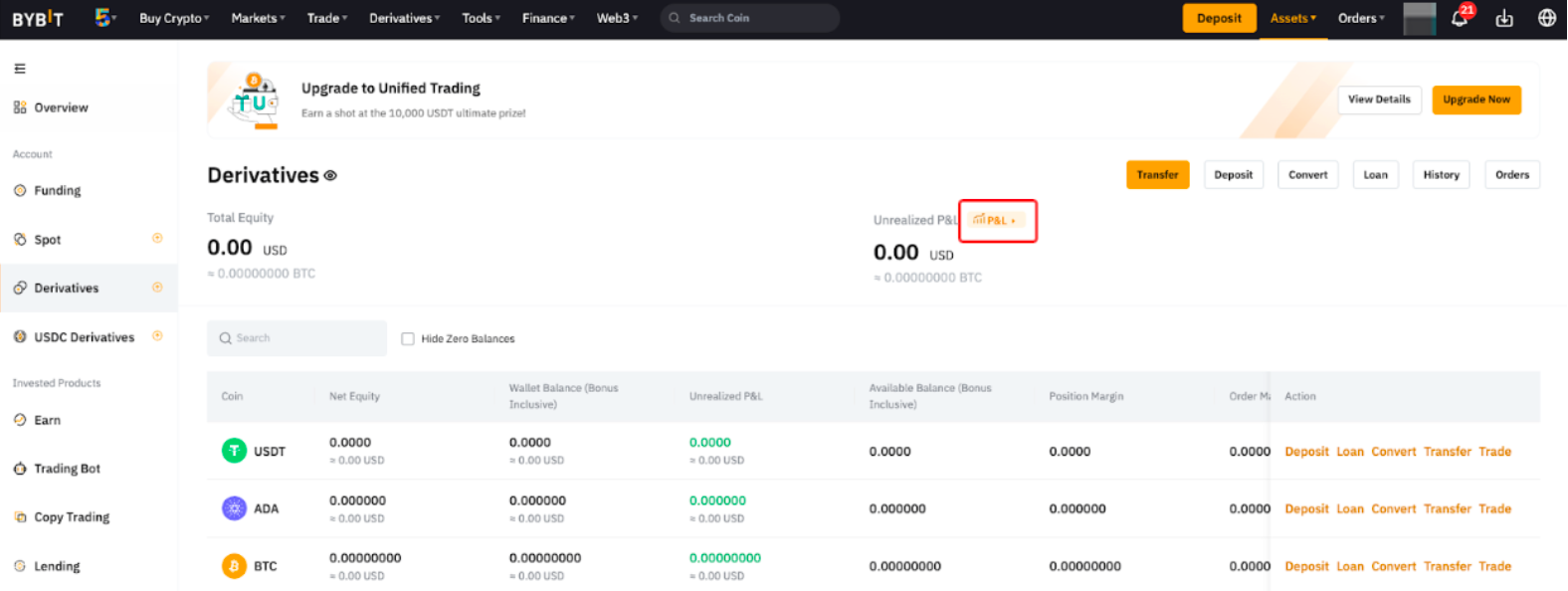Open the language globe icon

pos(1546,18)
